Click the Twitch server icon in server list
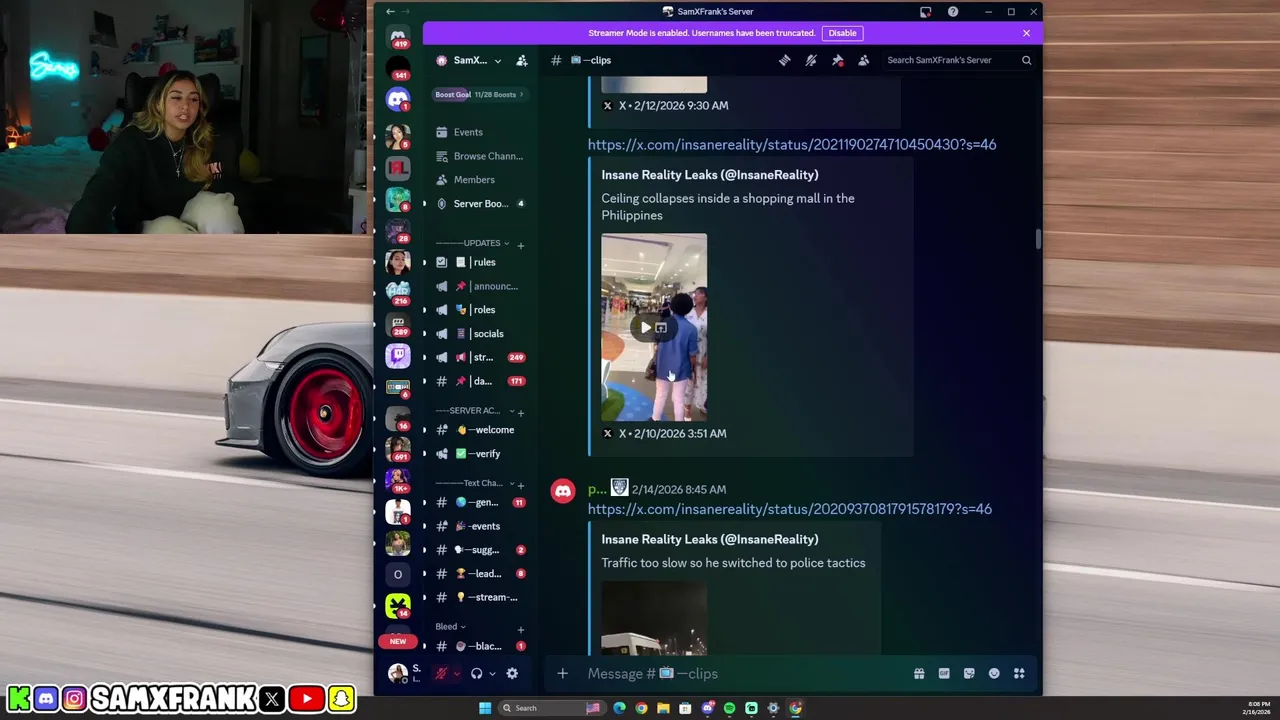Image resolution: width=1280 pixels, height=720 pixels. (x=398, y=355)
